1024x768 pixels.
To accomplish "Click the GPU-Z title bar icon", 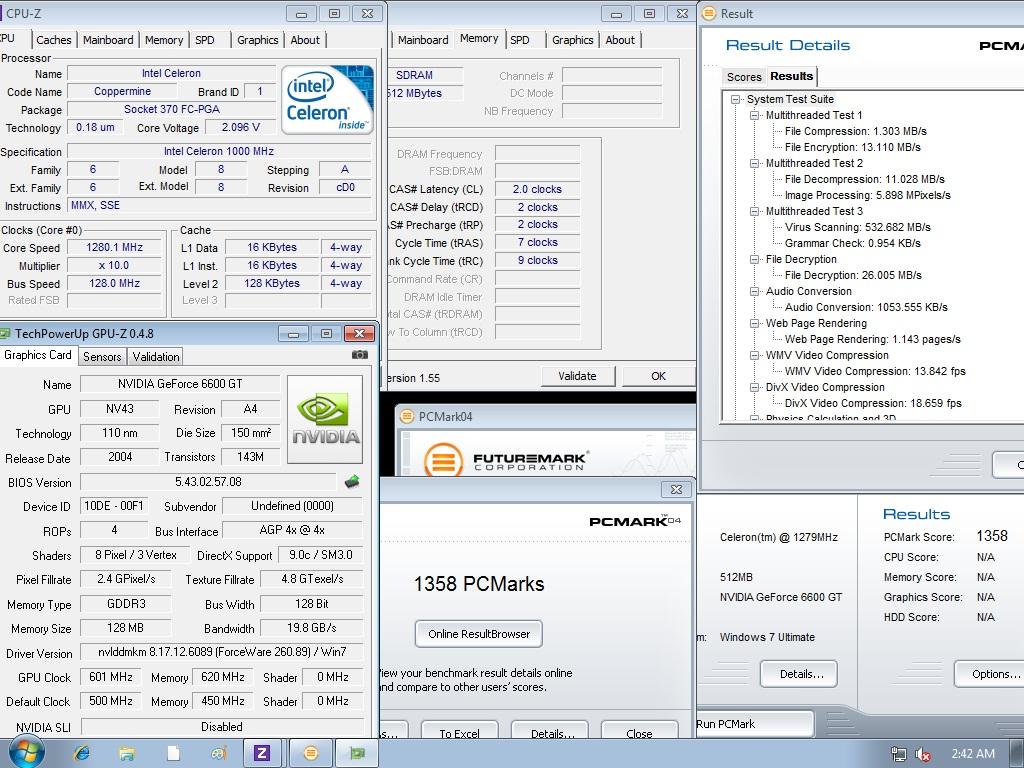I will 5,334.
